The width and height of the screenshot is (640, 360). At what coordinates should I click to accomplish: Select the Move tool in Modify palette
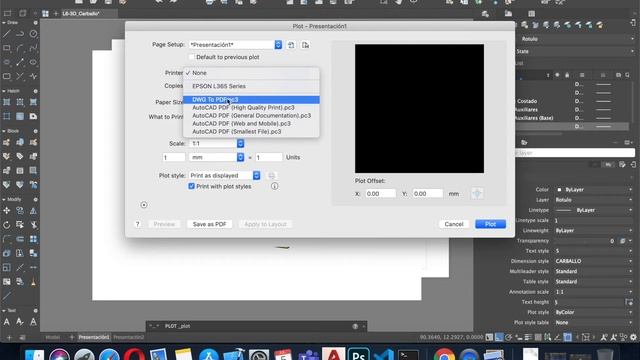click(x=7, y=211)
